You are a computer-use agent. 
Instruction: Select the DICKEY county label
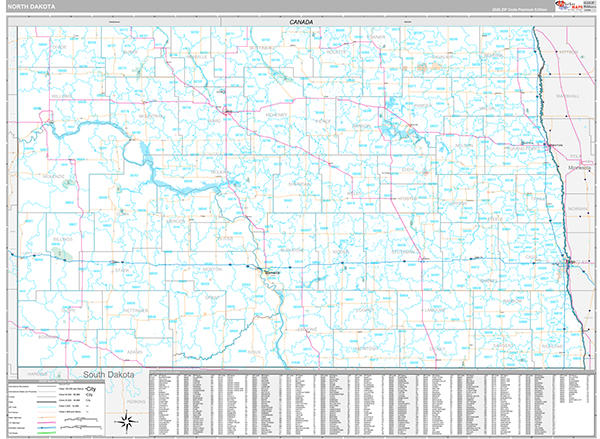pos(437,349)
